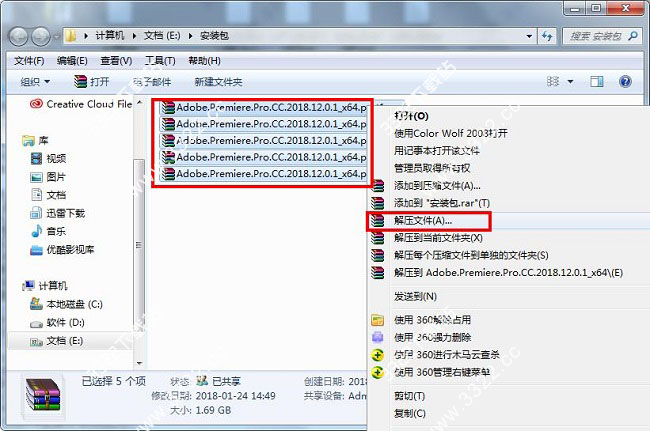Select Creative Cloud Files in sidebar
This screenshot has height=431, width=650.
81,104
